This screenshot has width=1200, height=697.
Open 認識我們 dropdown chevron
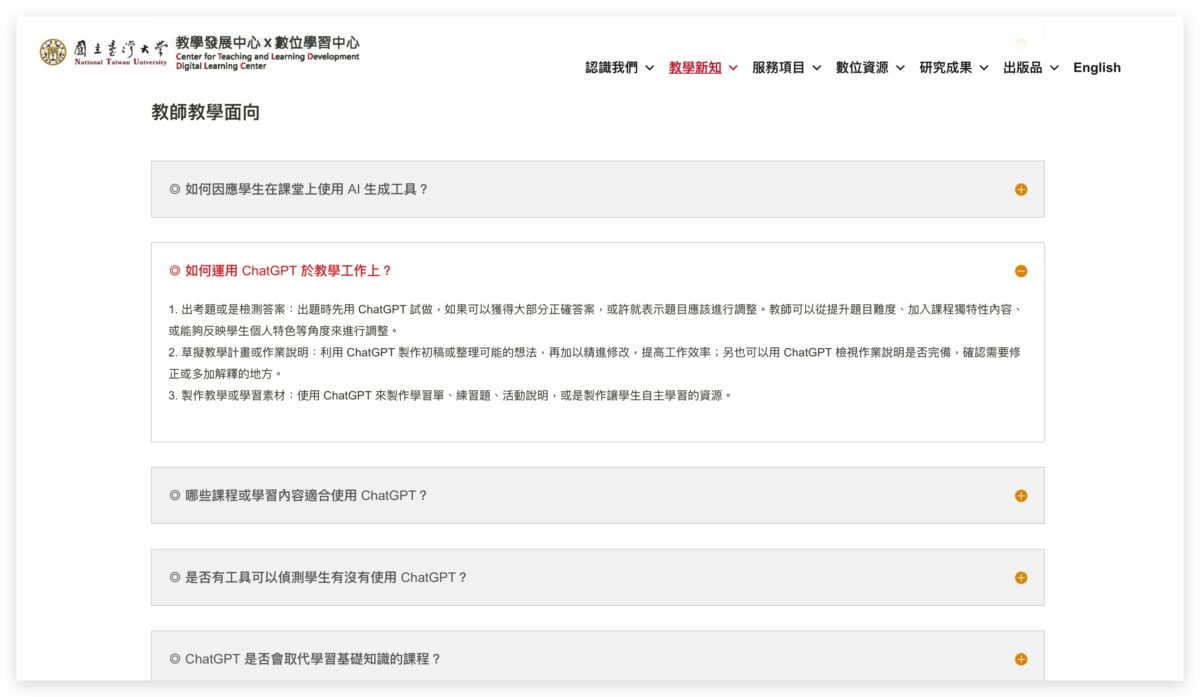(650, 68)
